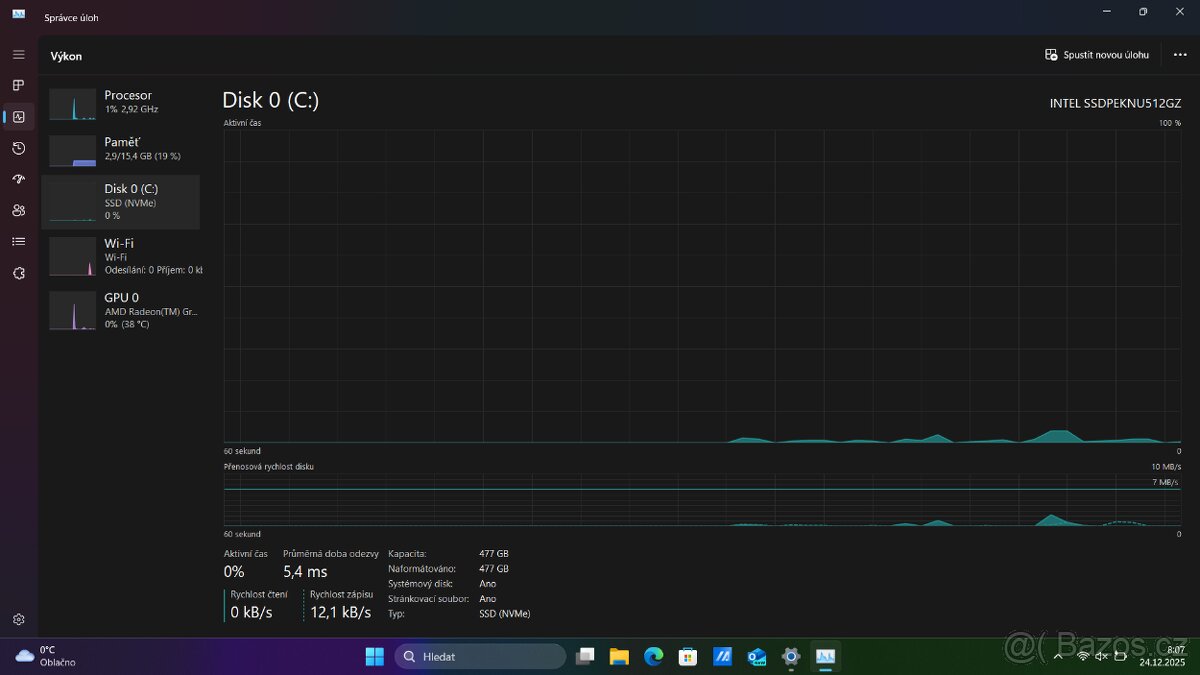Open Microsoft Store from the taskbar

pyautogui.click(x=687, y=656)
